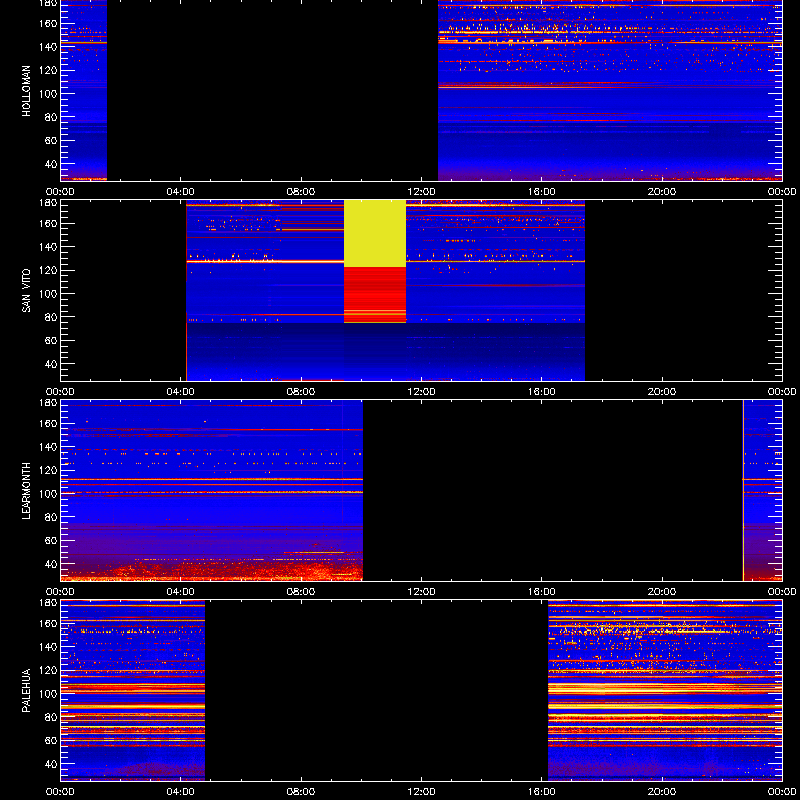Select the 20:00 time label below San Vito panel

click(x=662, y=392)
